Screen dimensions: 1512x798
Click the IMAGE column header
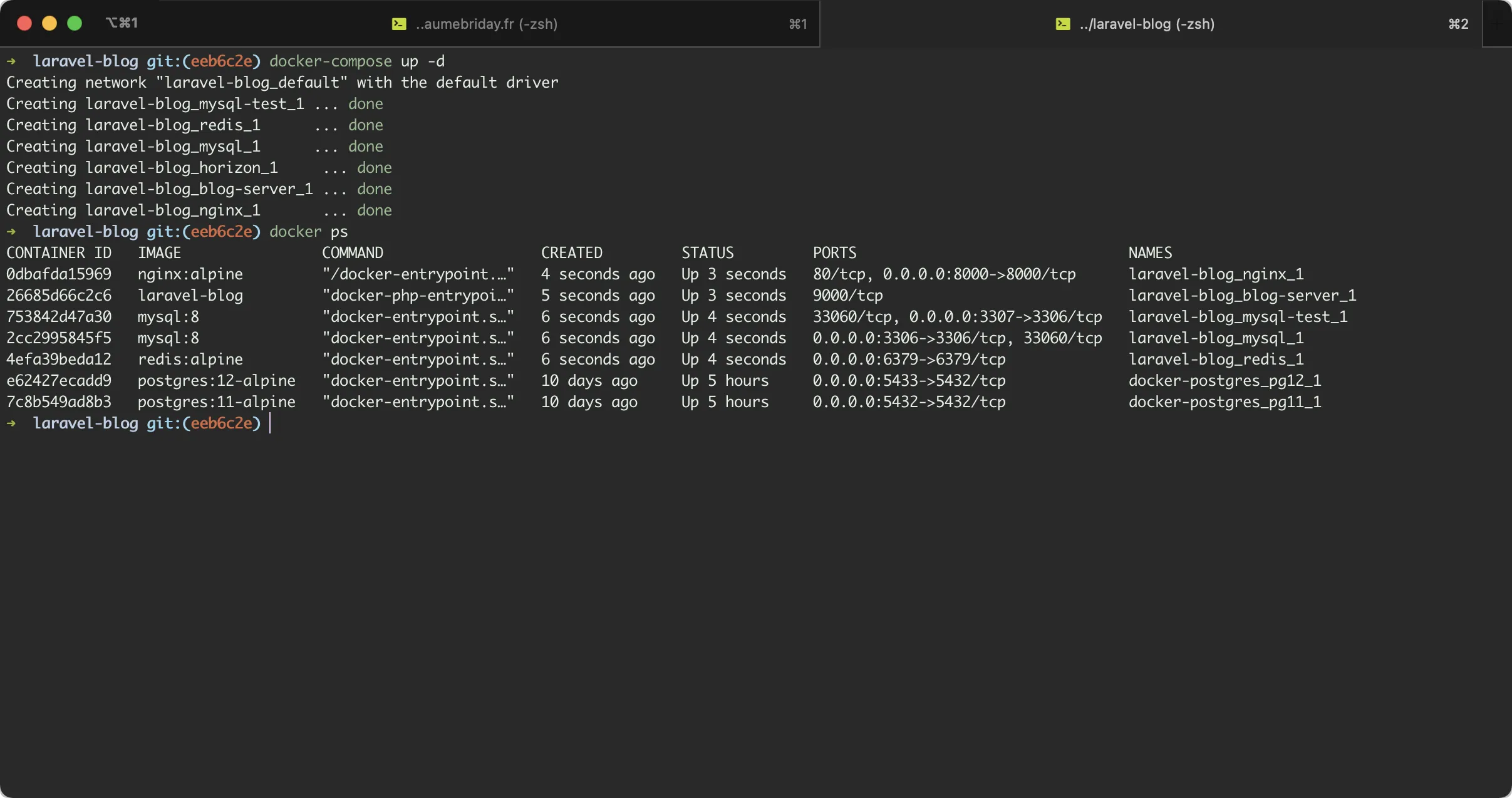tap(159, 253)
